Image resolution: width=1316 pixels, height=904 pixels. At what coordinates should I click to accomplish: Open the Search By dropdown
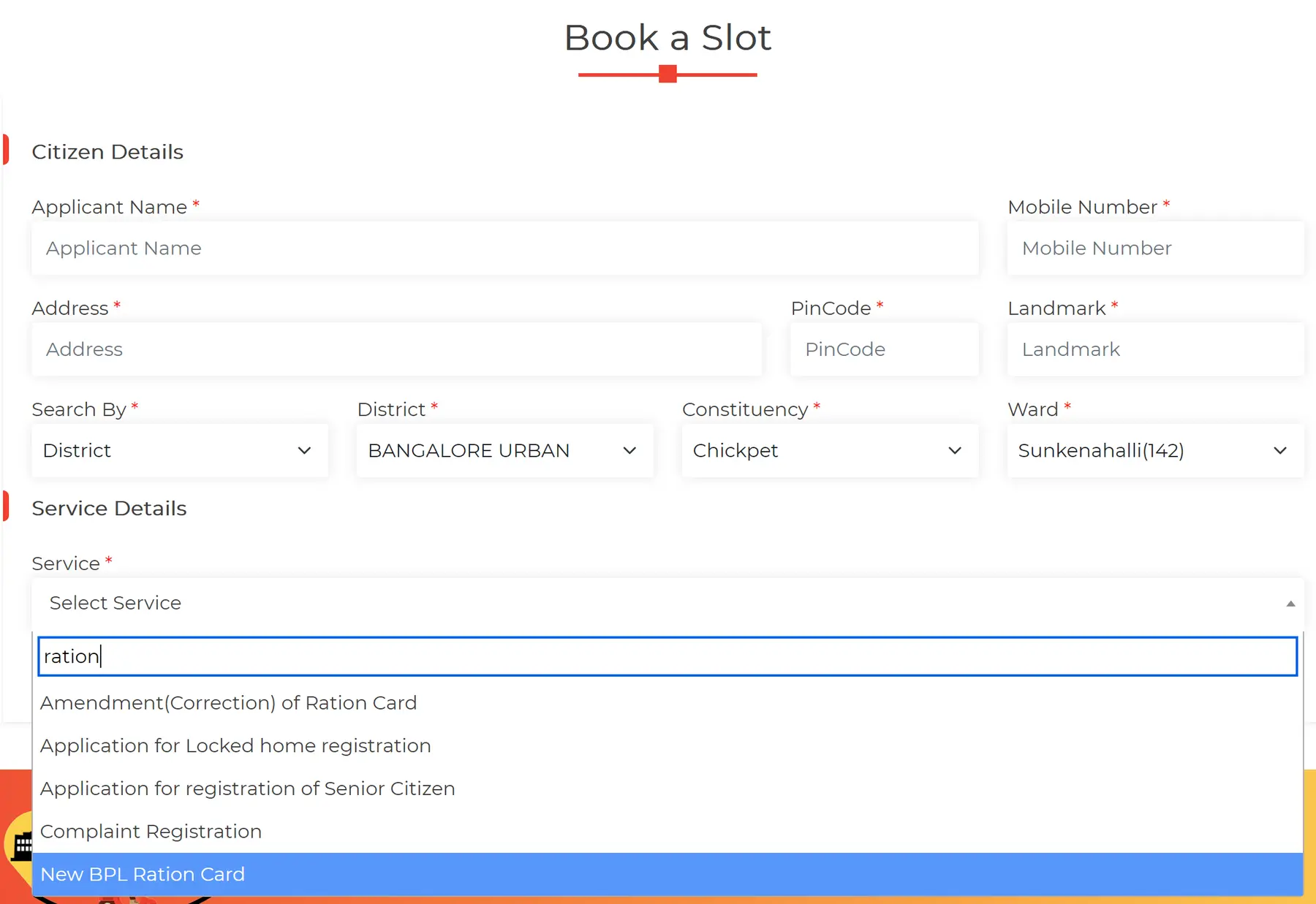pos(179,451)
